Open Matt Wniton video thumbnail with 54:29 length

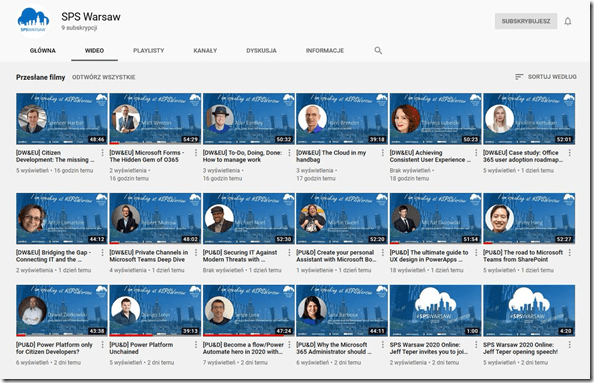155,119
